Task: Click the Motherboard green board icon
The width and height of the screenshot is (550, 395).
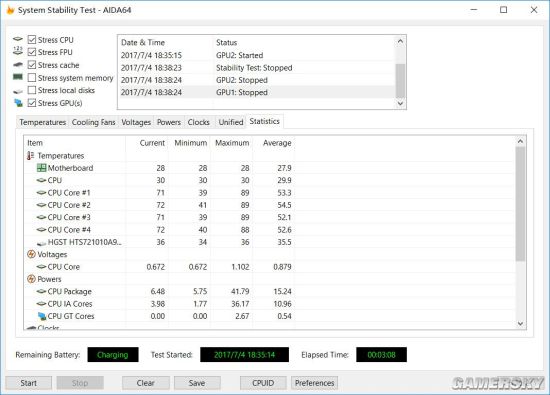Action: click(x=41, y=168)
